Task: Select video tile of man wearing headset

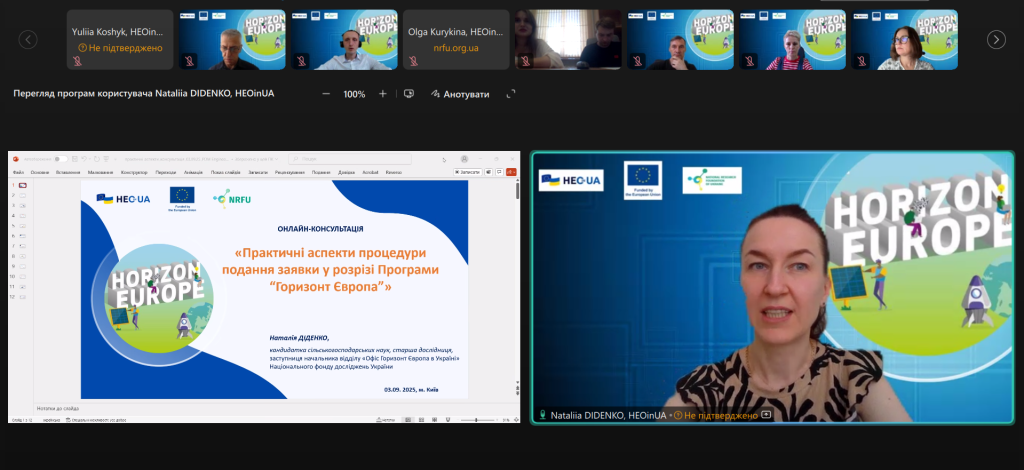Action: [x=344, y=40]
